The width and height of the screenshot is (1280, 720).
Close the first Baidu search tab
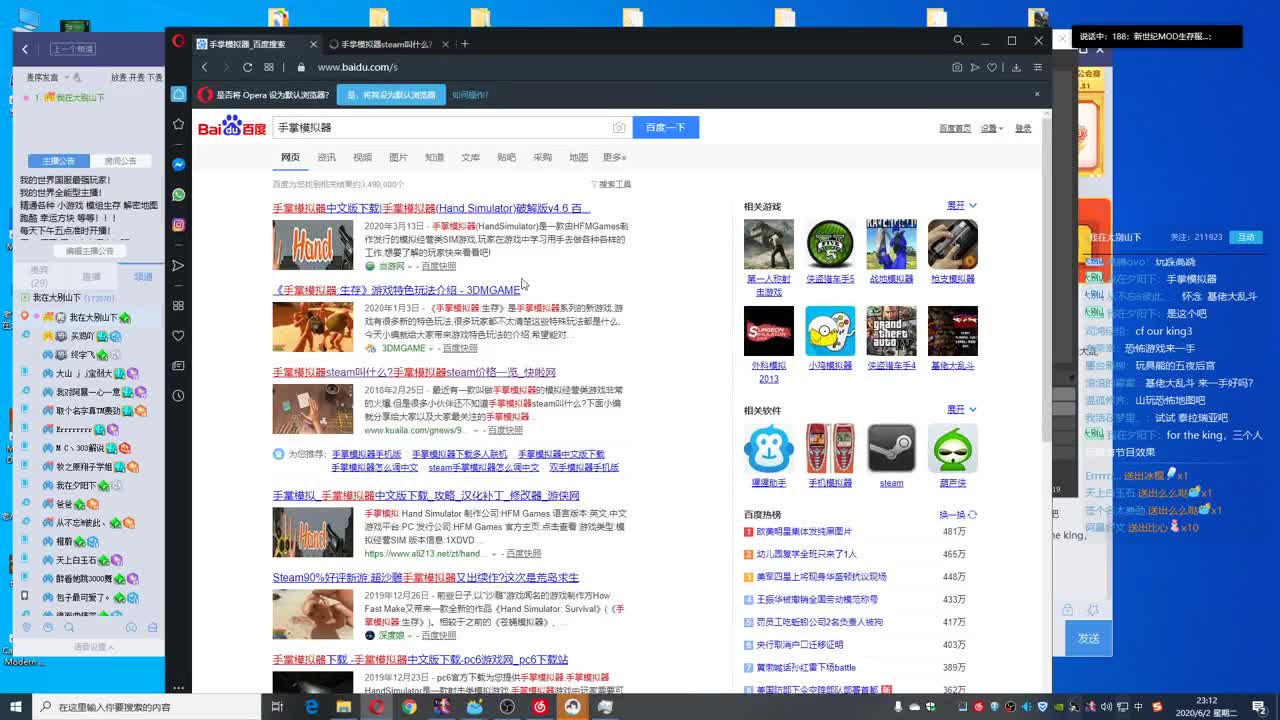click(x=313, y=44)
